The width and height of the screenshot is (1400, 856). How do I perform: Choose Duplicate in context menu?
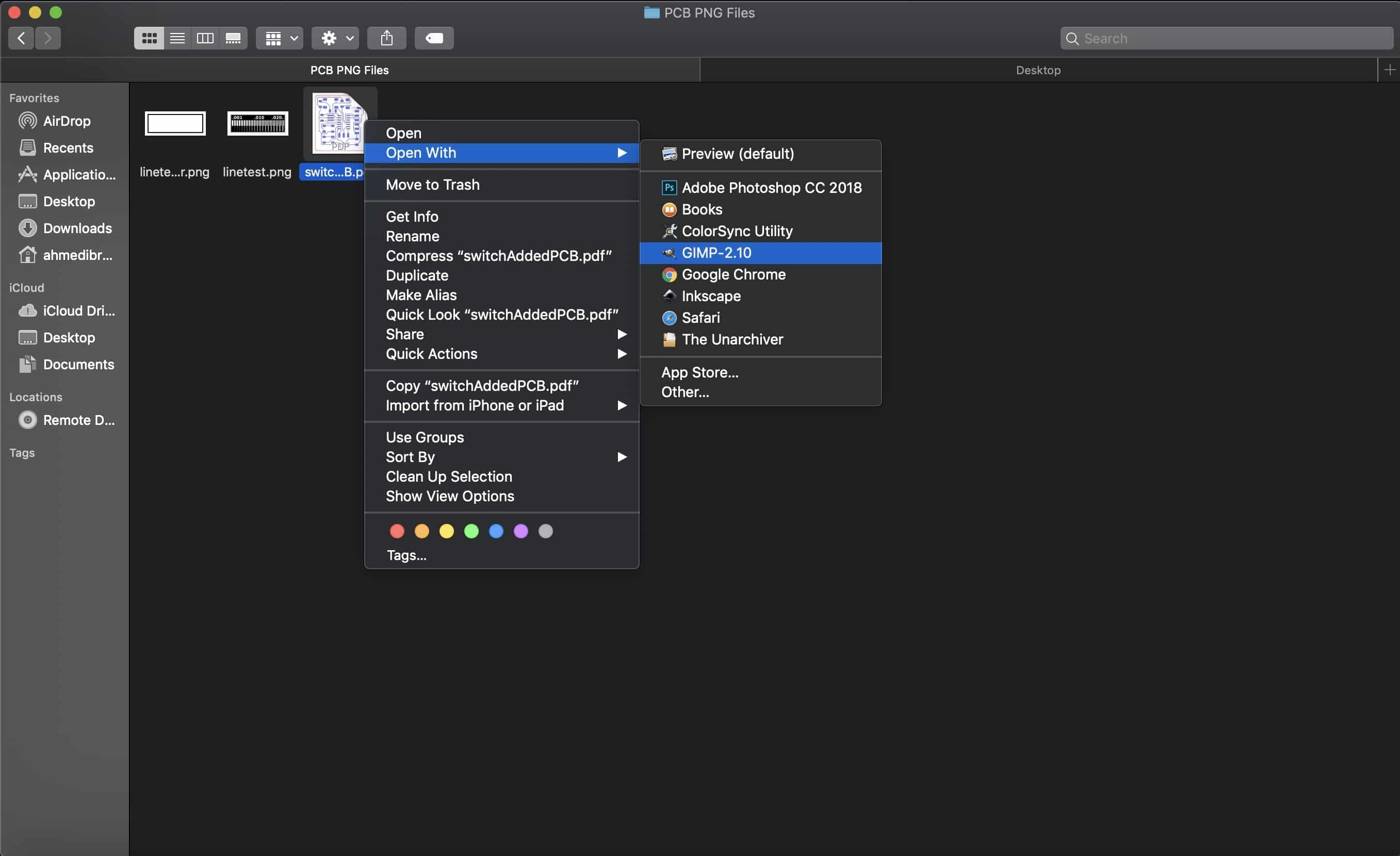pos(501,275)
